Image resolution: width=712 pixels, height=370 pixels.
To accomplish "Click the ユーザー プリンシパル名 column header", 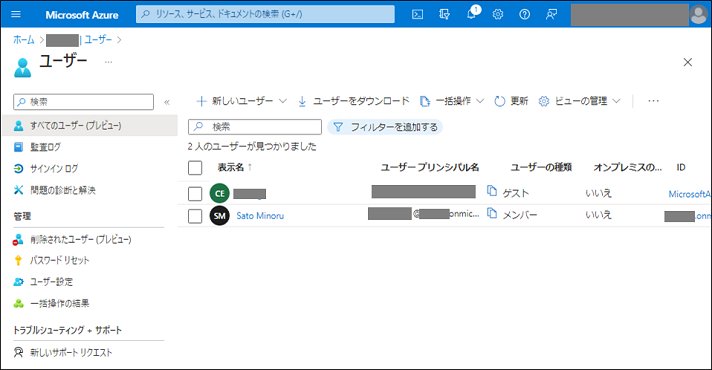I will coord(430,168).
